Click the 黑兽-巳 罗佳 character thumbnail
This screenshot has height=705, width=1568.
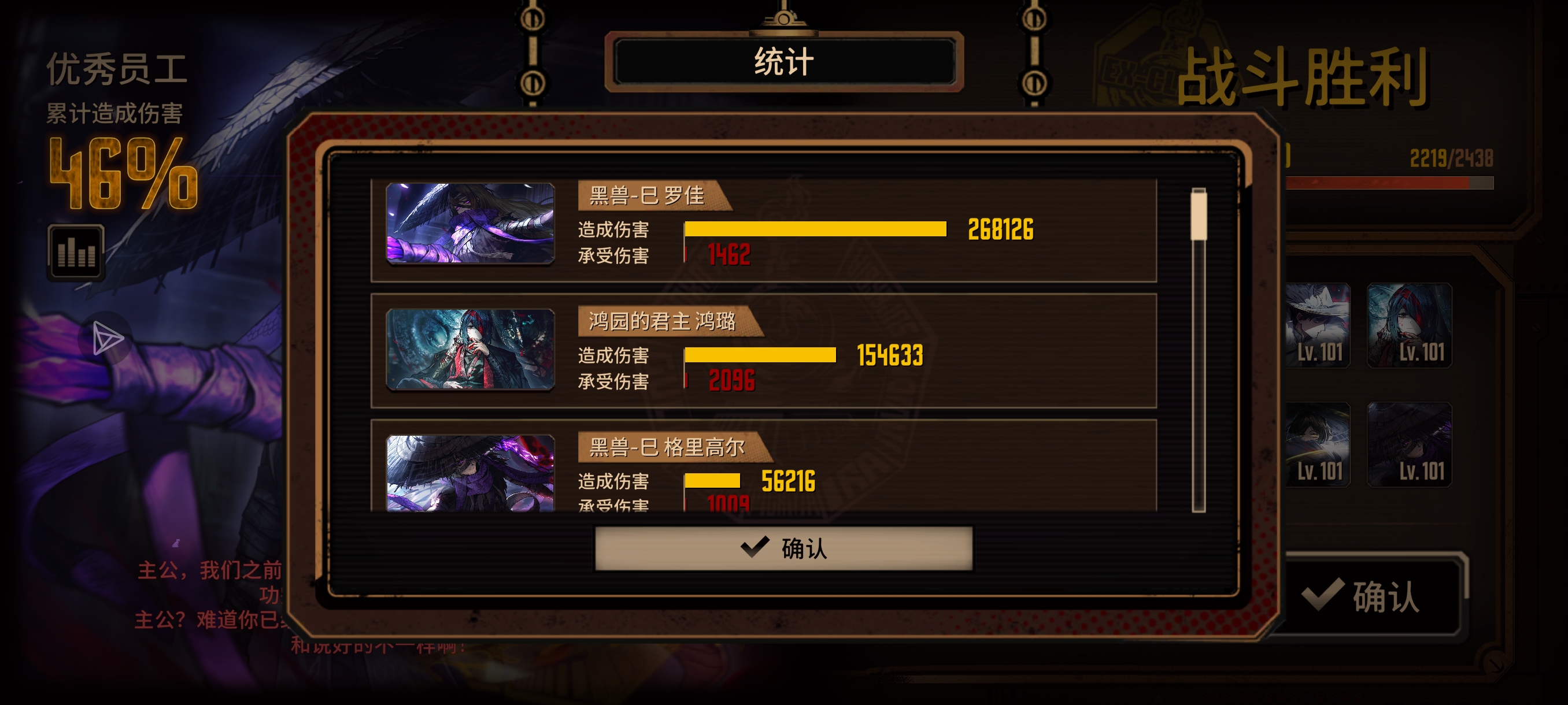tap(470, 223)
